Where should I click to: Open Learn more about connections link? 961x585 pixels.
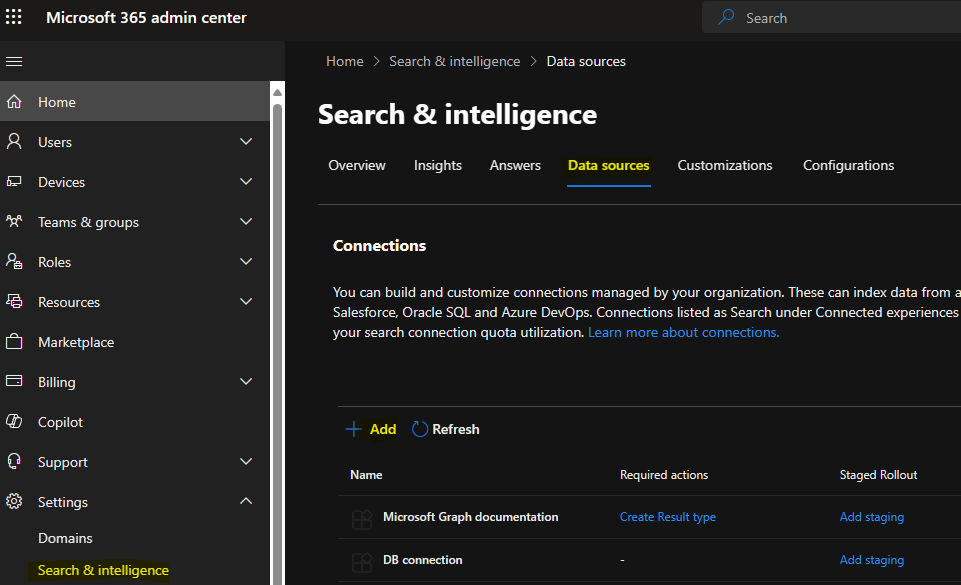pyautogui.click(x=683, y=333)
